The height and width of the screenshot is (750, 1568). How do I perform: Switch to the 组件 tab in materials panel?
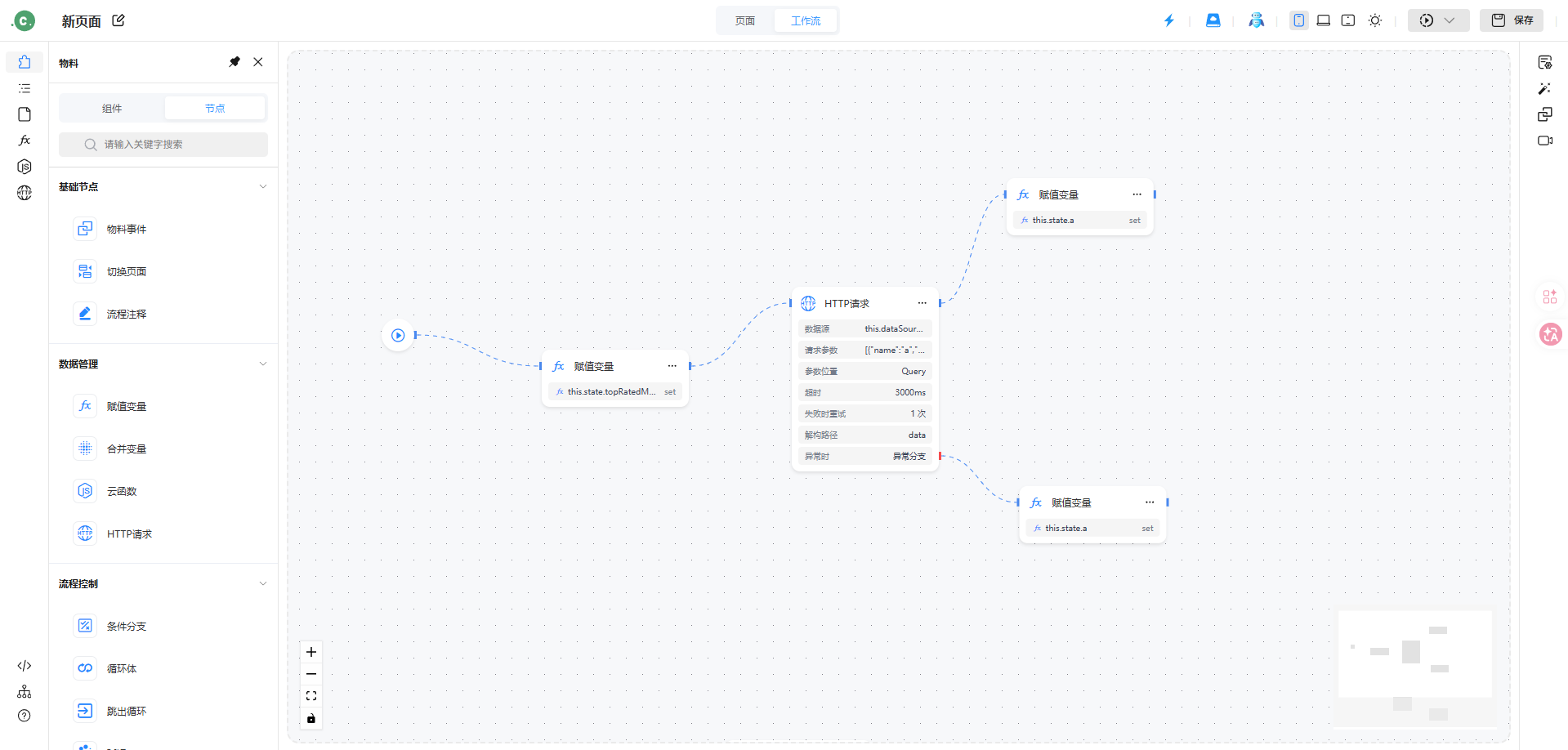point(112,108)
